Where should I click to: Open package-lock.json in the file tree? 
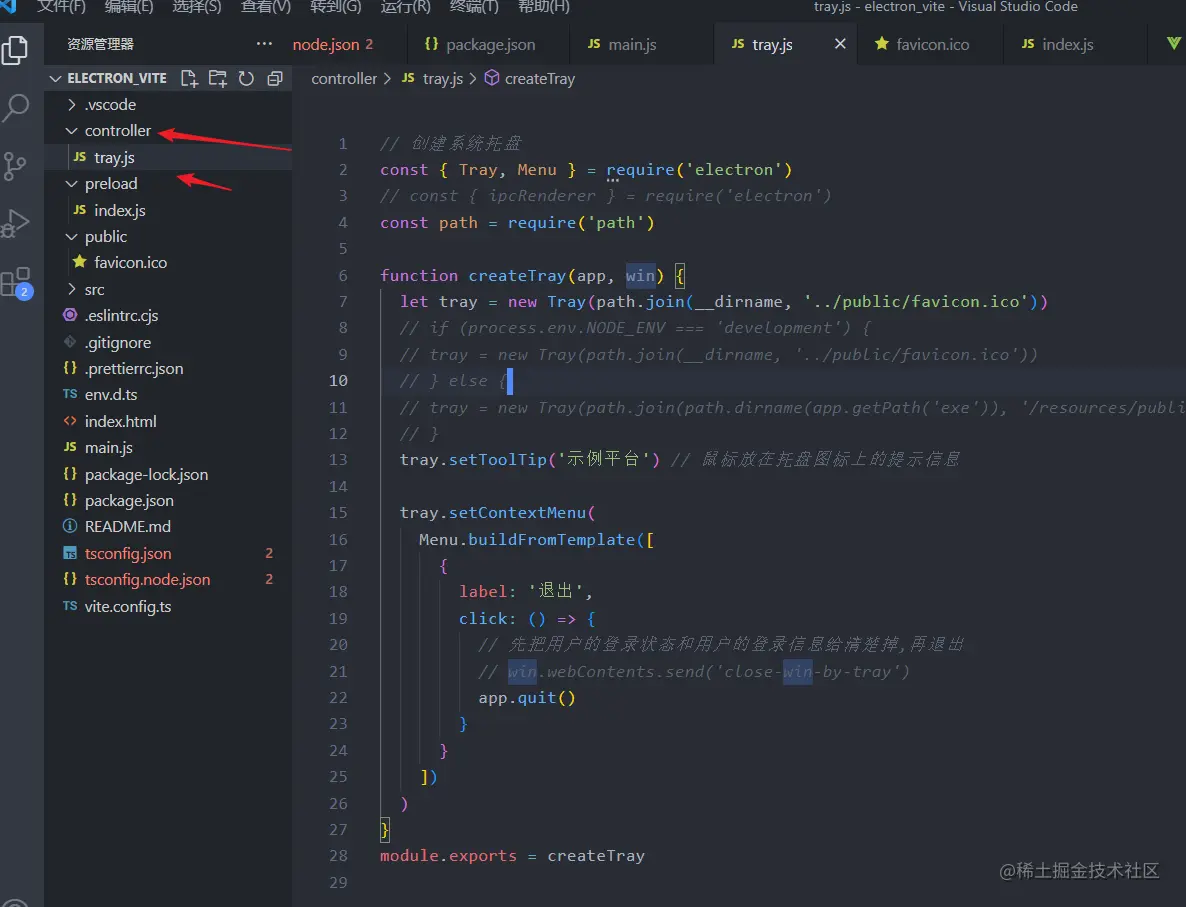coord(168,474)
